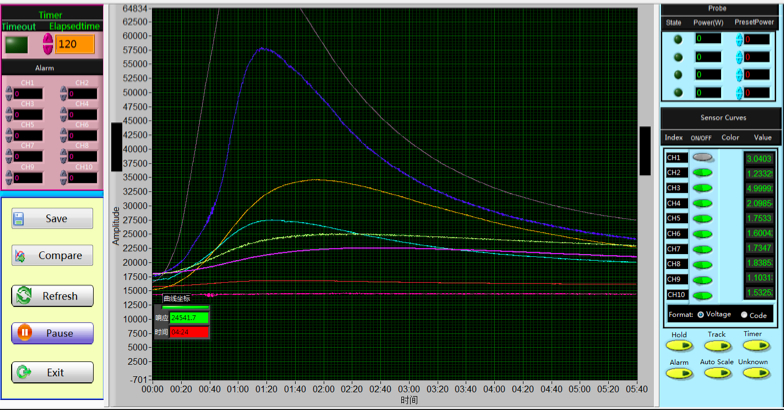The height and width of the screenshot is (410, 784).
Task: Toggle CH6 curve on/off
Action: (702, 234)
